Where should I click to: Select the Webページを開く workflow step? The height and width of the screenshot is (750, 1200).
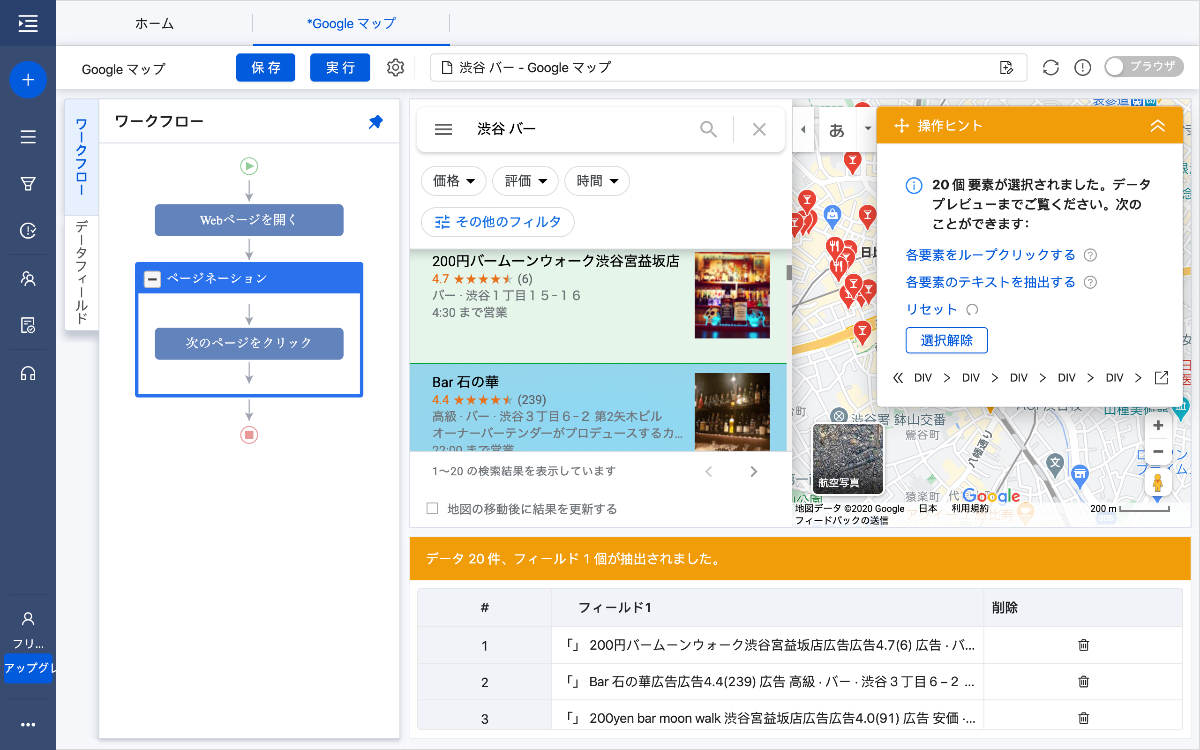pyautogui.click(x=249, y=220)
